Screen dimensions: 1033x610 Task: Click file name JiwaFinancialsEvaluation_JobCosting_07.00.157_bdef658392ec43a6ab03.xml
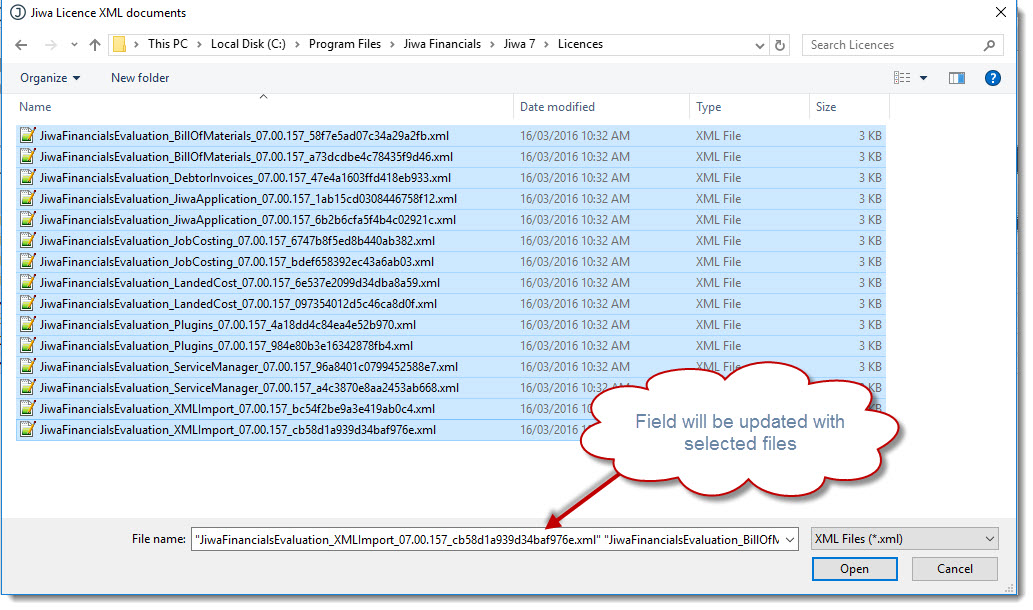(237, 262)
